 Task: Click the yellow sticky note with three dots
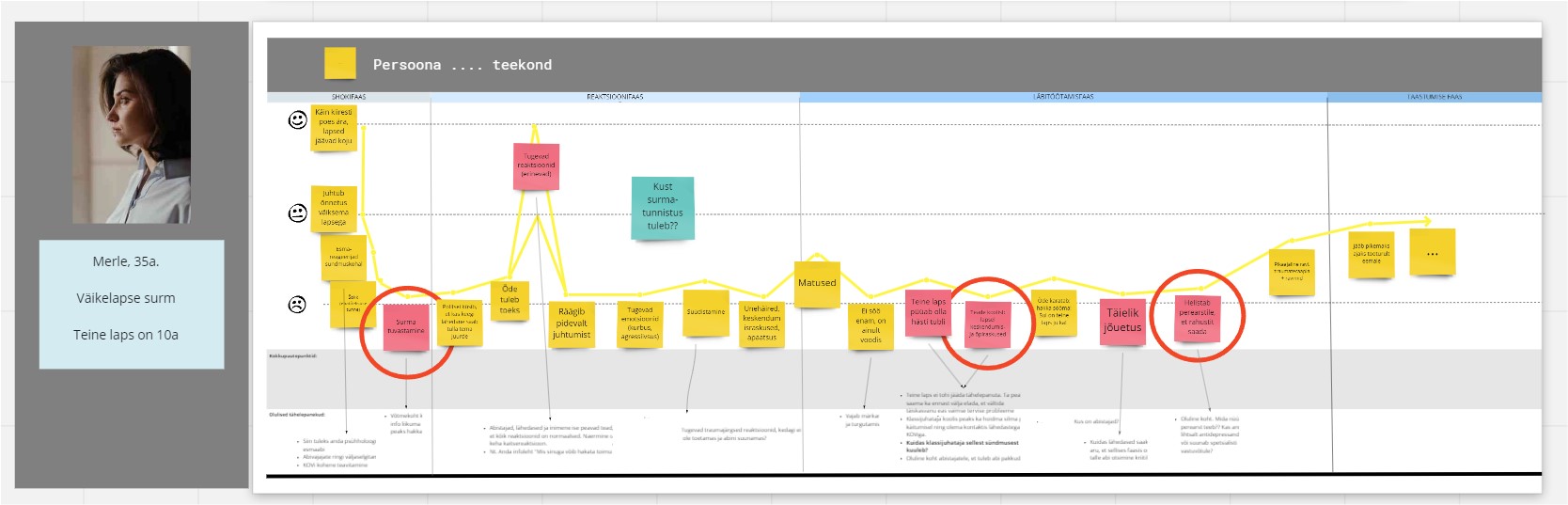click(1432, 253)
